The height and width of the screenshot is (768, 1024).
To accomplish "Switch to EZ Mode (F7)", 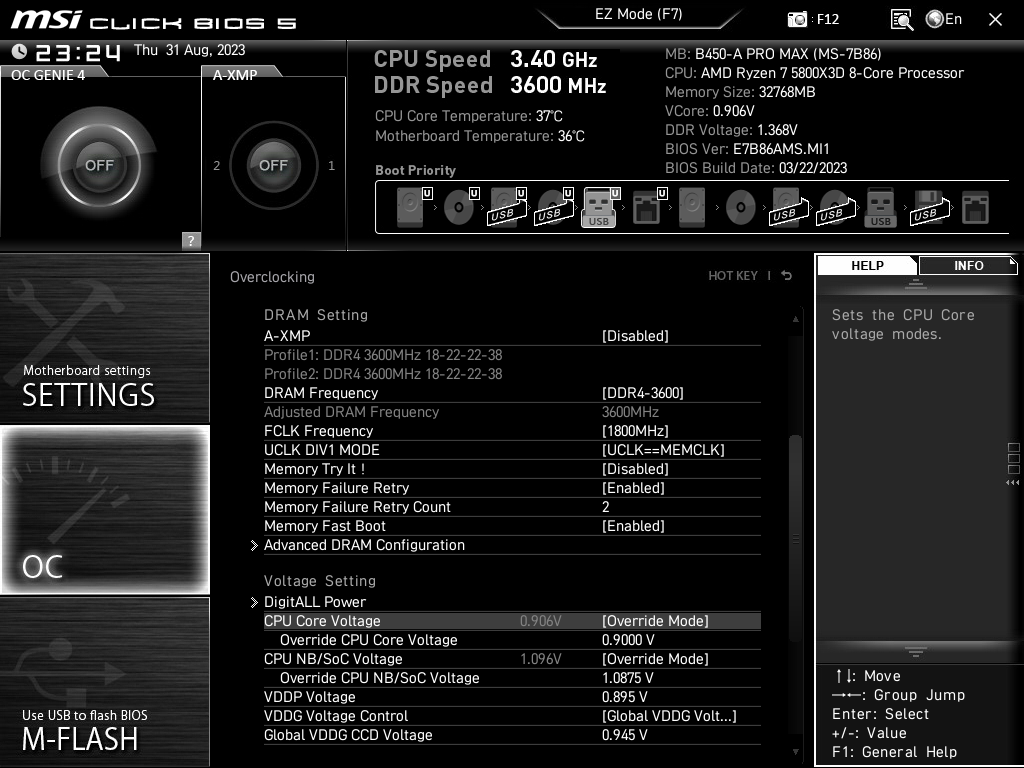I will [x=639, y=14].
